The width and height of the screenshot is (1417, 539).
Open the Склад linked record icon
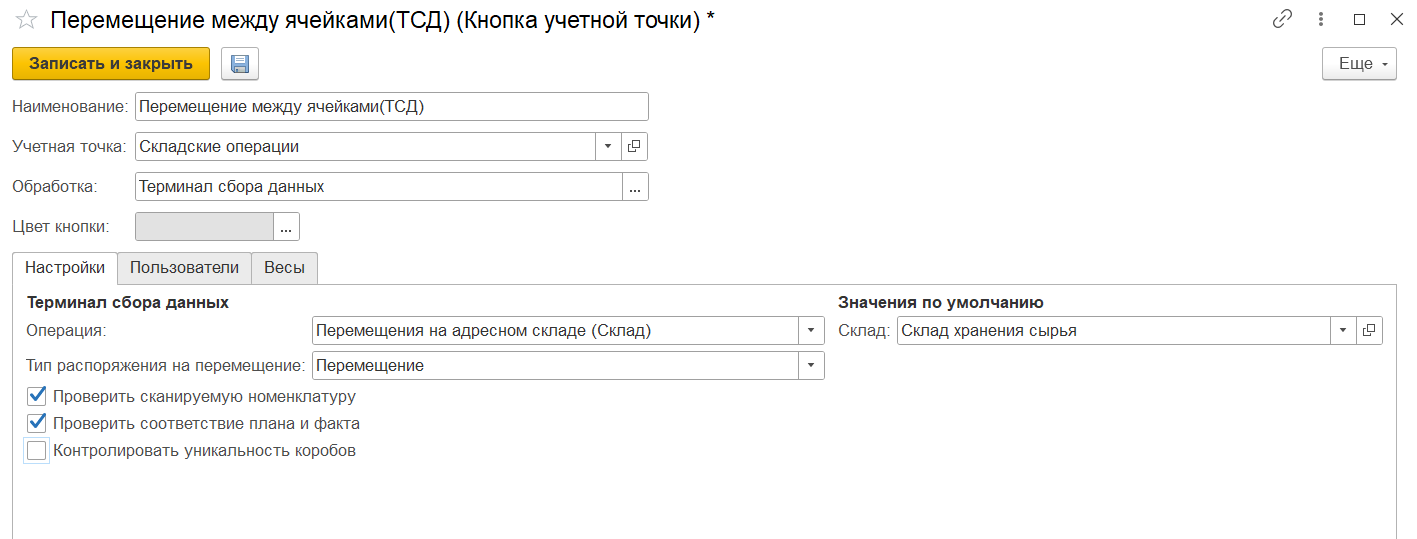point(1369,331)
